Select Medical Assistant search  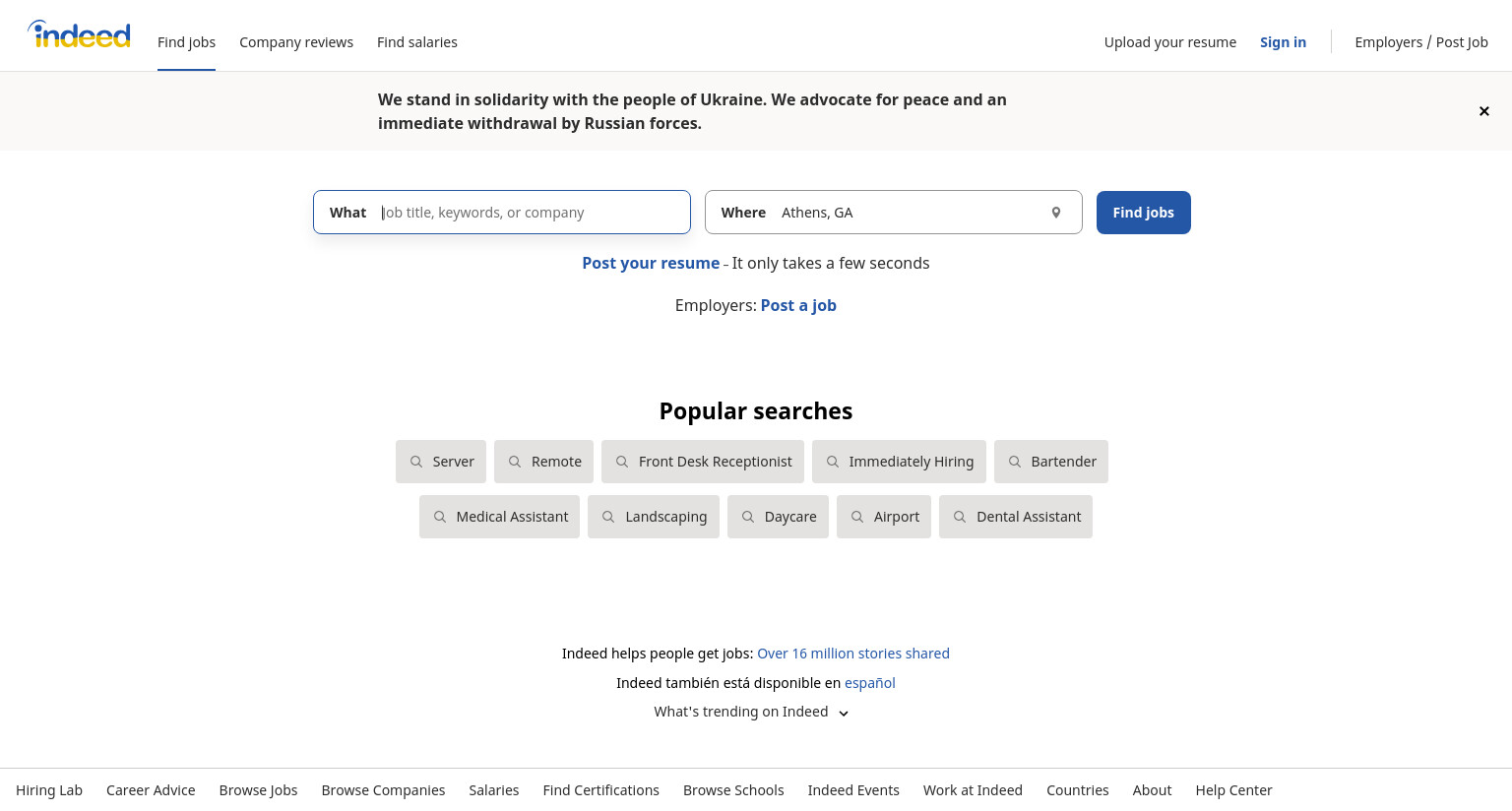(x=499, y=517)
